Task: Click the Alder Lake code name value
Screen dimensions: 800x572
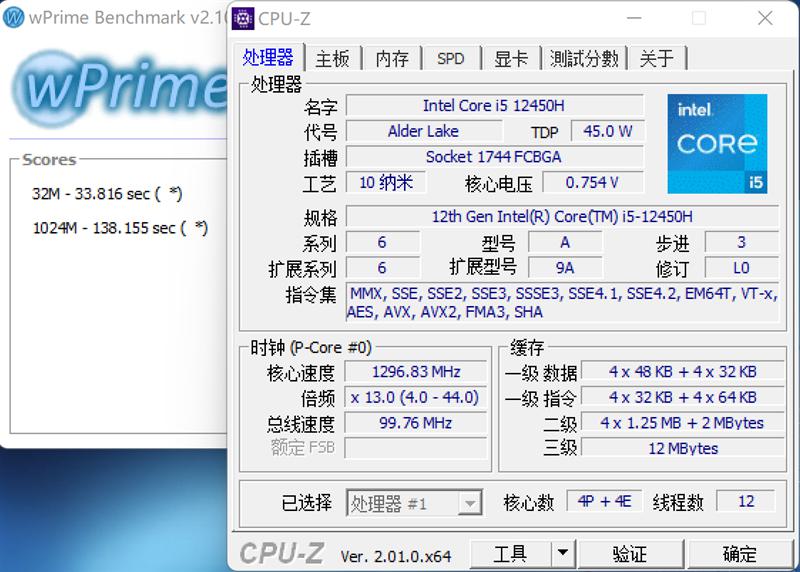Action: pyautogui.click(x=423, y=131)
